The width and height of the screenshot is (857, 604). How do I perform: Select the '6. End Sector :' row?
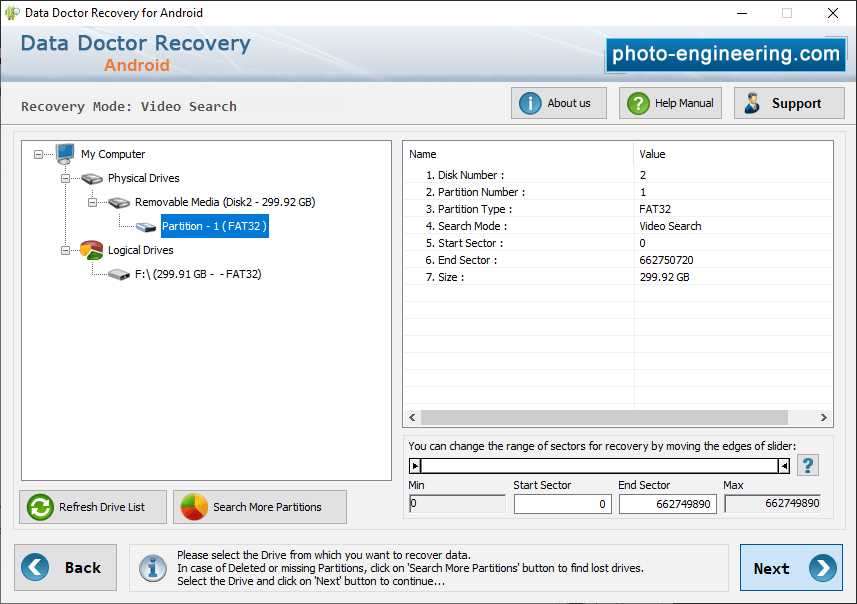coord(618,260)
